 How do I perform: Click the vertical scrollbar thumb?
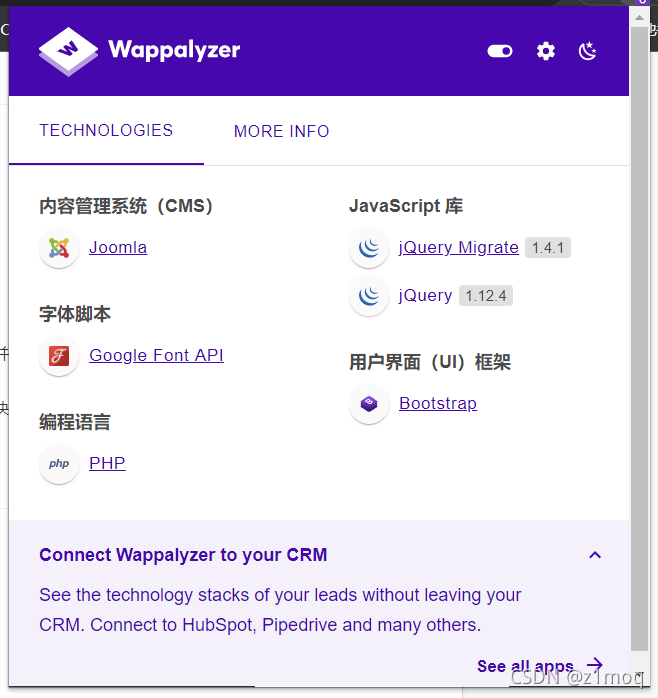[x=639, y=338]
